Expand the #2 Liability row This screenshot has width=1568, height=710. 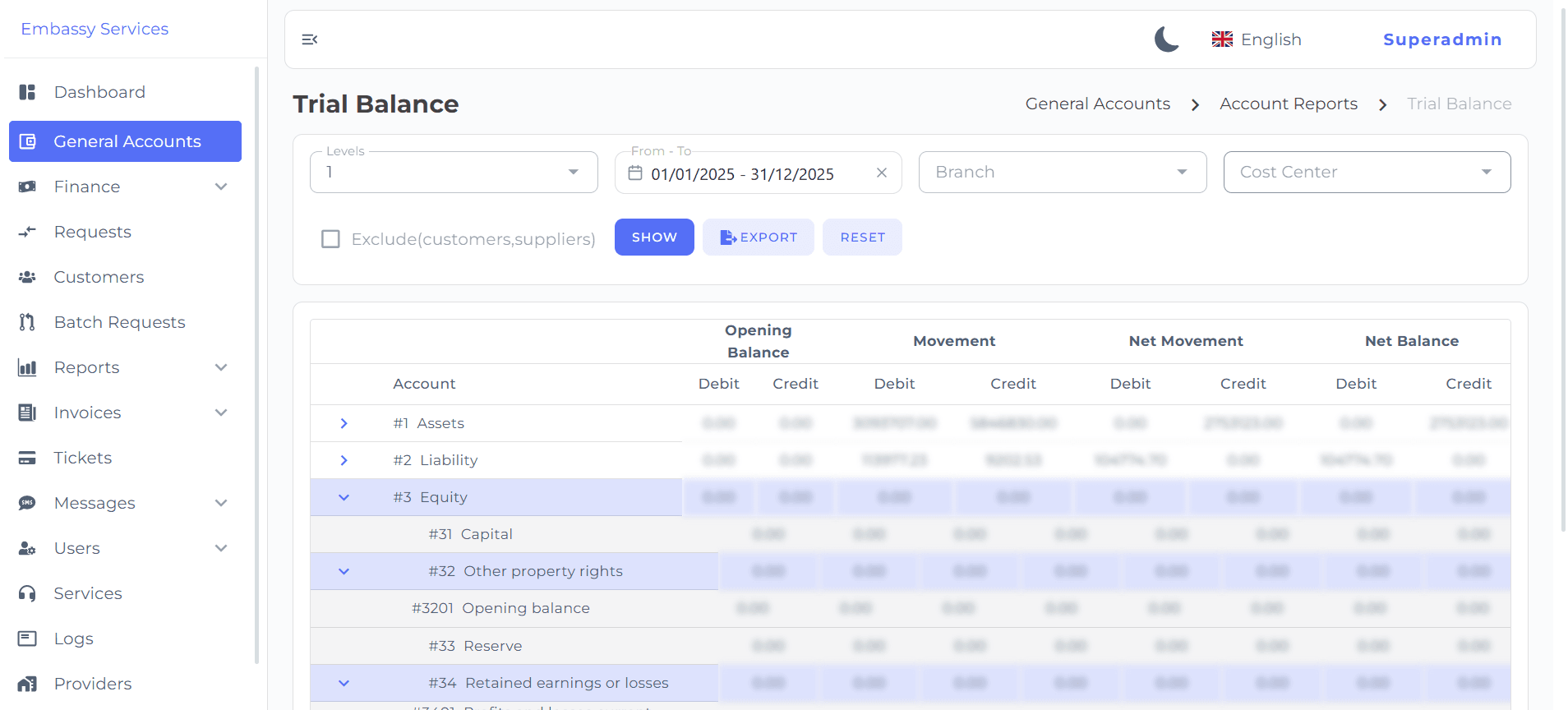click(x=344, y=460)
